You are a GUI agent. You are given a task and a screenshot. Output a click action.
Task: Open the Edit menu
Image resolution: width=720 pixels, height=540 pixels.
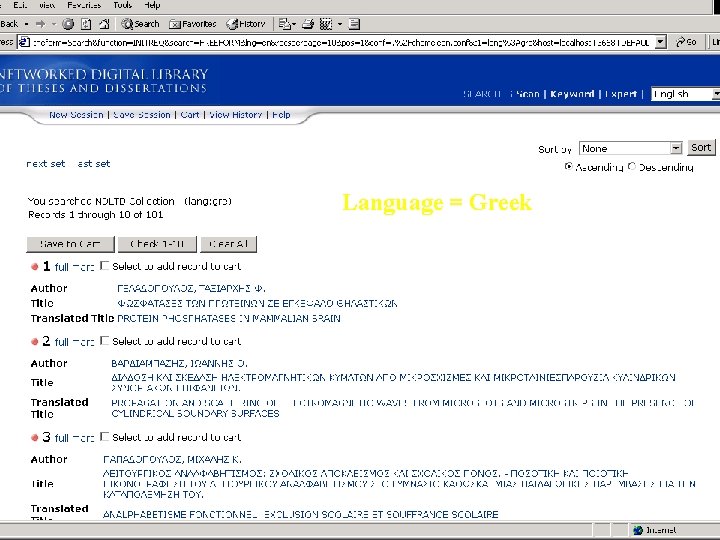pyautogui.click(x=20, y=6)
